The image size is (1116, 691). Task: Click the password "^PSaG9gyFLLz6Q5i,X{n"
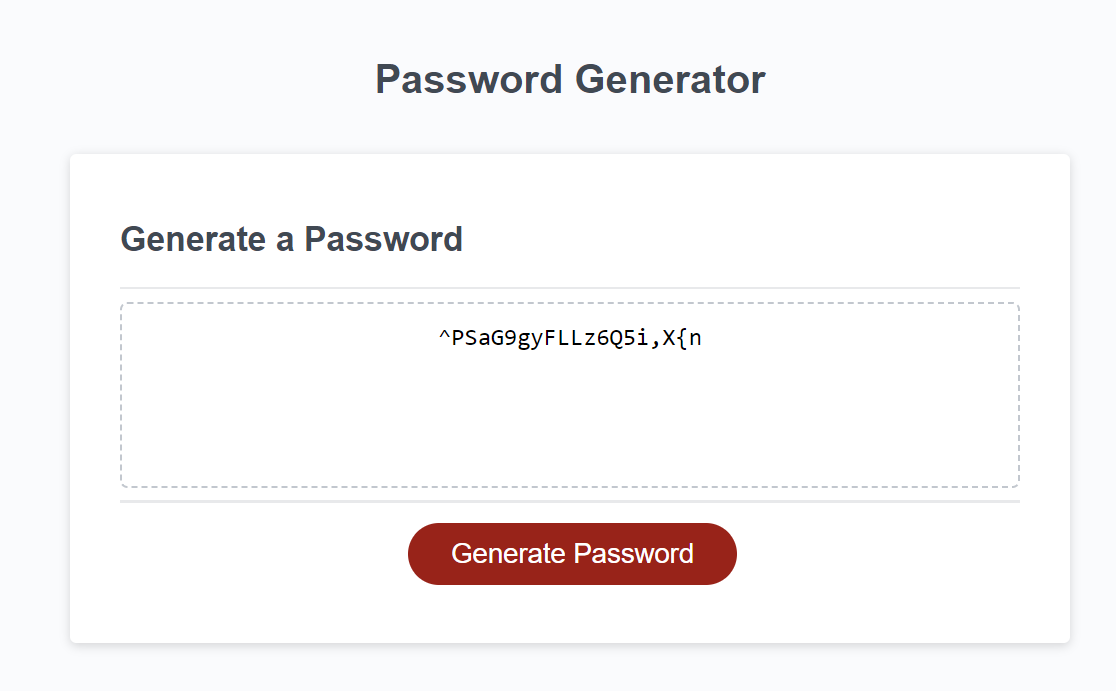[571, 337]
